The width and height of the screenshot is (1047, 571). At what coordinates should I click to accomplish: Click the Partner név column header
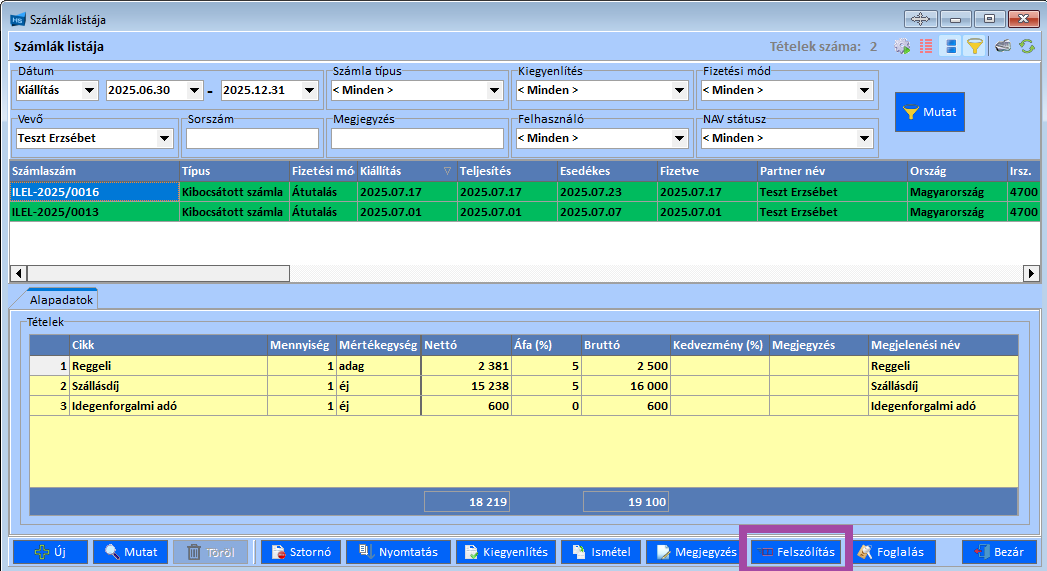[832, 171]
